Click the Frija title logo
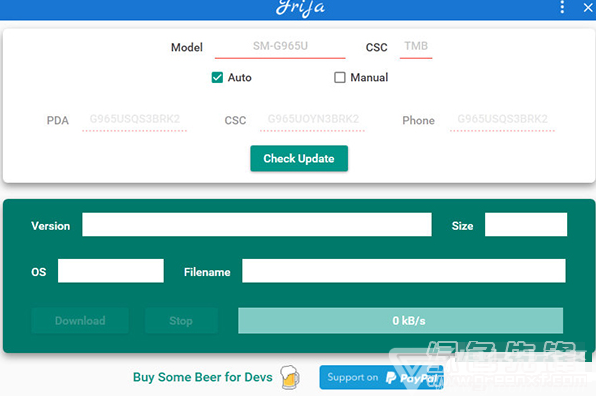 300,8
